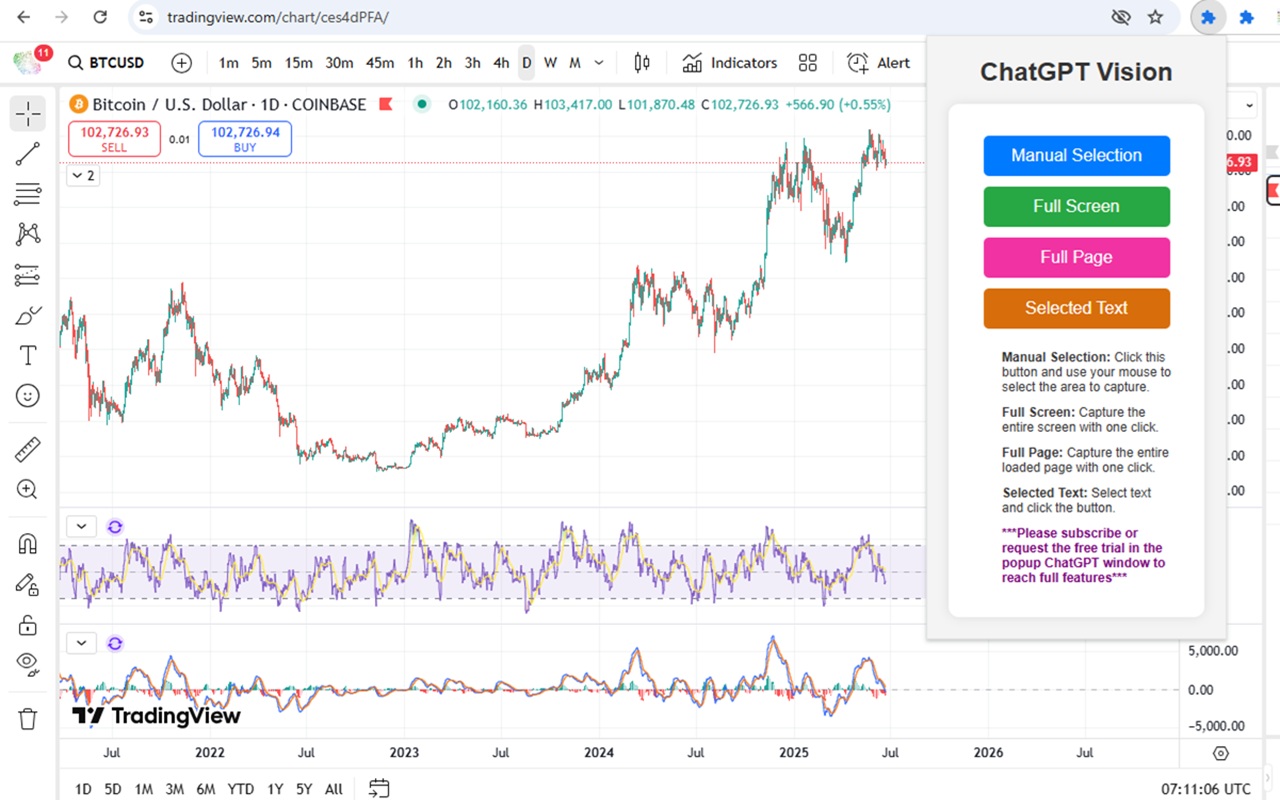Select the ruler measure tool

(x=27, y=449)
